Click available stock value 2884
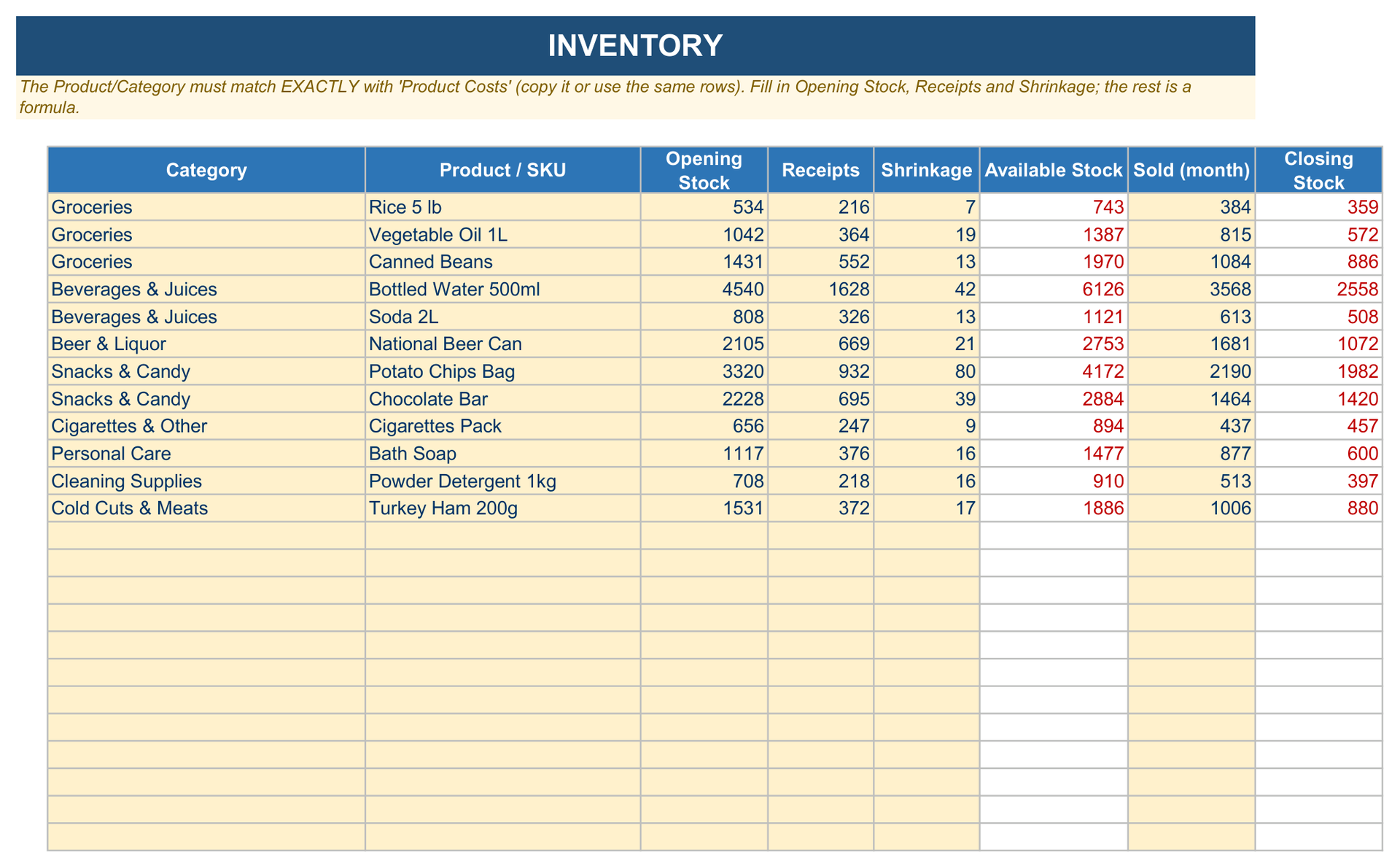Screen dimensions: 1400x868 tap(1053, 398)
